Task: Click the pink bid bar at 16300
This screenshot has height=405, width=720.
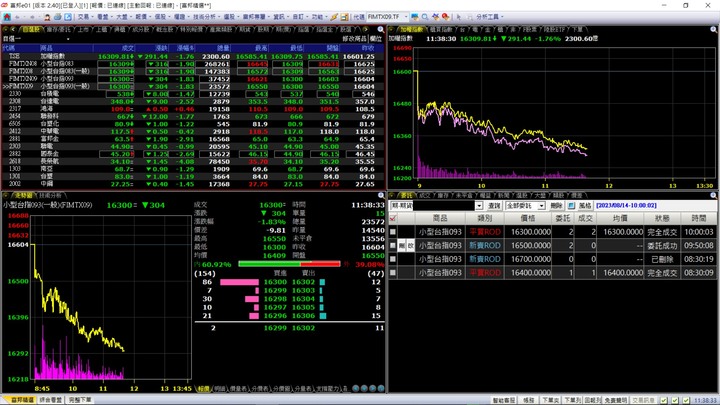Action: 239,282
